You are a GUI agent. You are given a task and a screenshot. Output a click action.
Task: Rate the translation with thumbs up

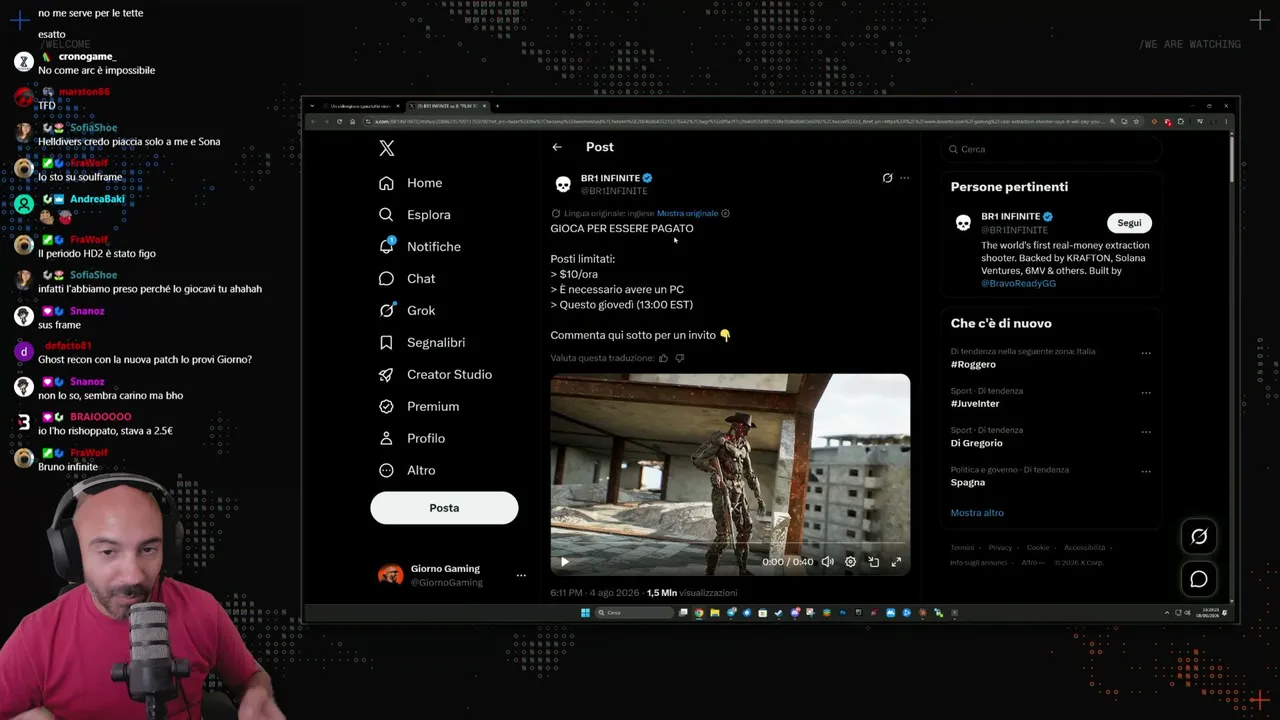(663, 358)
